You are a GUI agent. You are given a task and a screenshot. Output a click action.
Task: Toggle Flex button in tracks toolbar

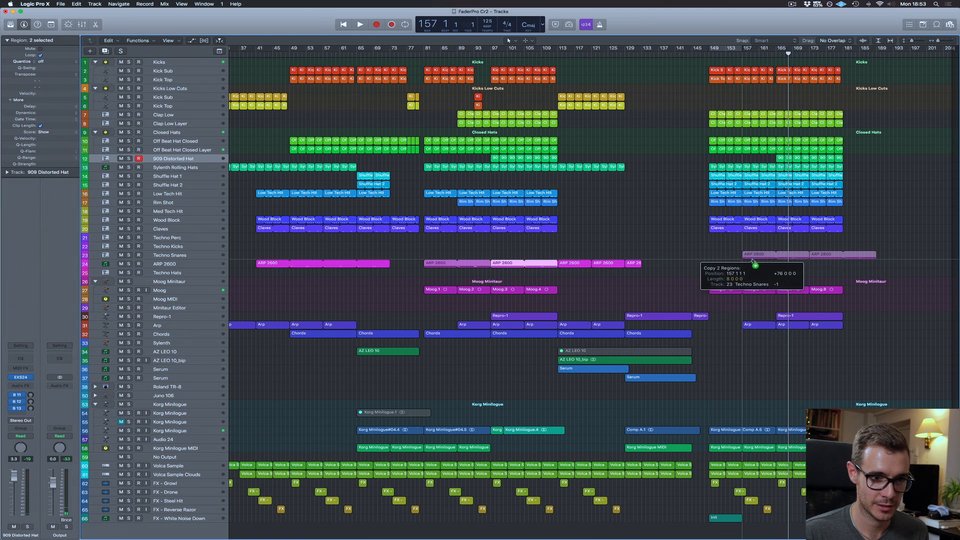[x=204, y=40]
